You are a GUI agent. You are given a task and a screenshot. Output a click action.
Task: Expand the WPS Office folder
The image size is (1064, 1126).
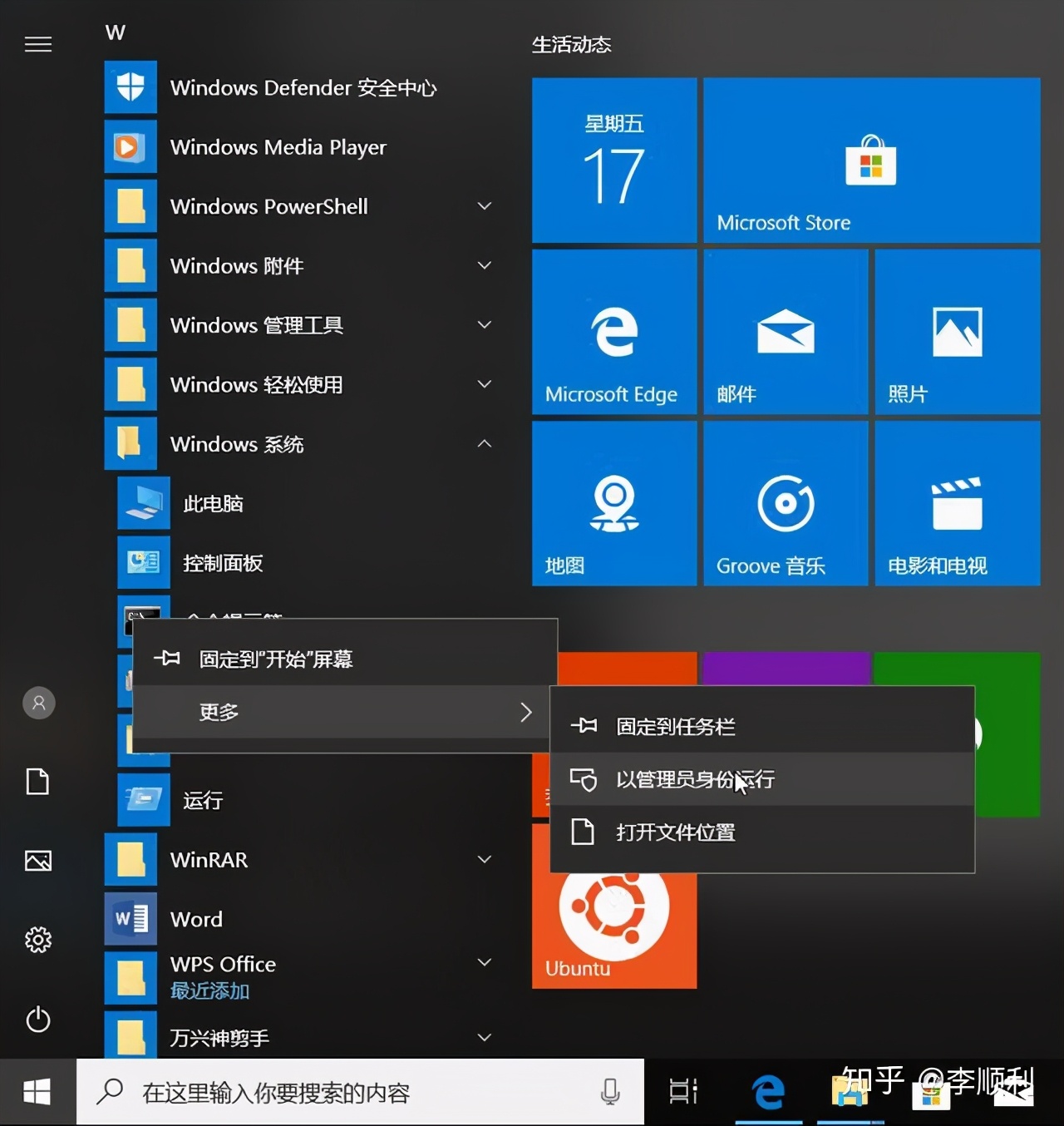coord(484,963)
